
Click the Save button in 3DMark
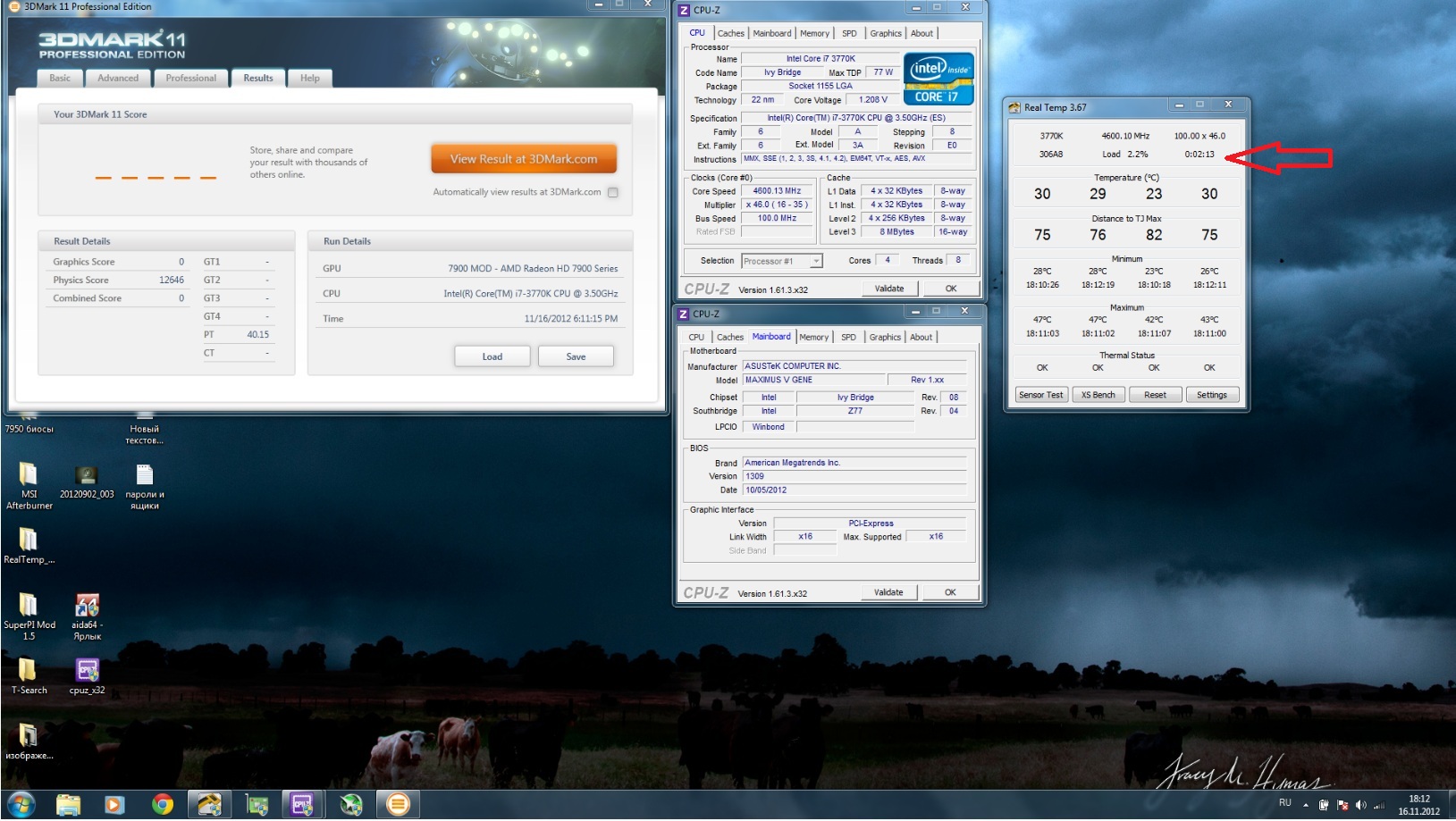(576, 356)
